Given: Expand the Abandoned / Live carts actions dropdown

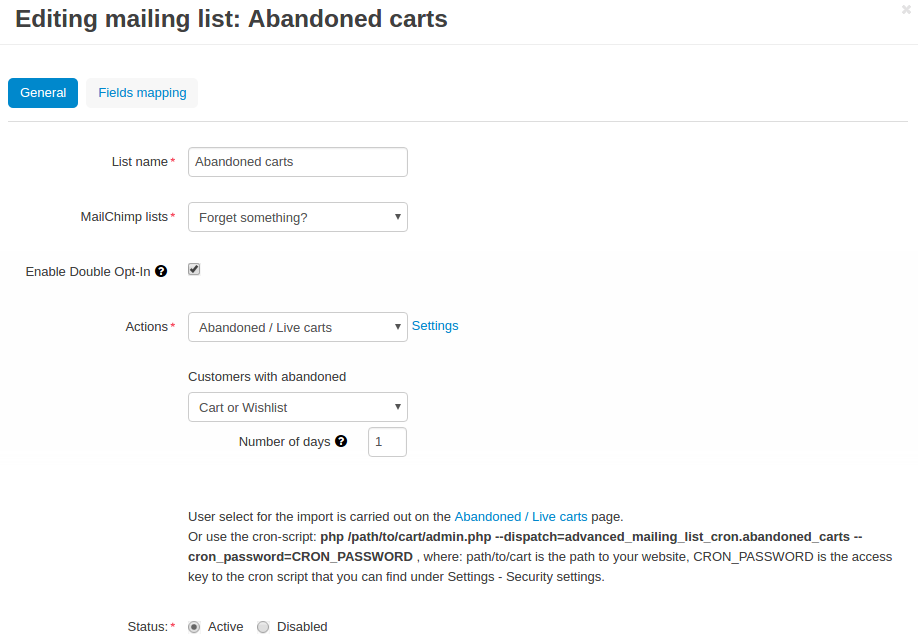Looking at the screenshot, I should pyautogui.click(x=297, y=327).
